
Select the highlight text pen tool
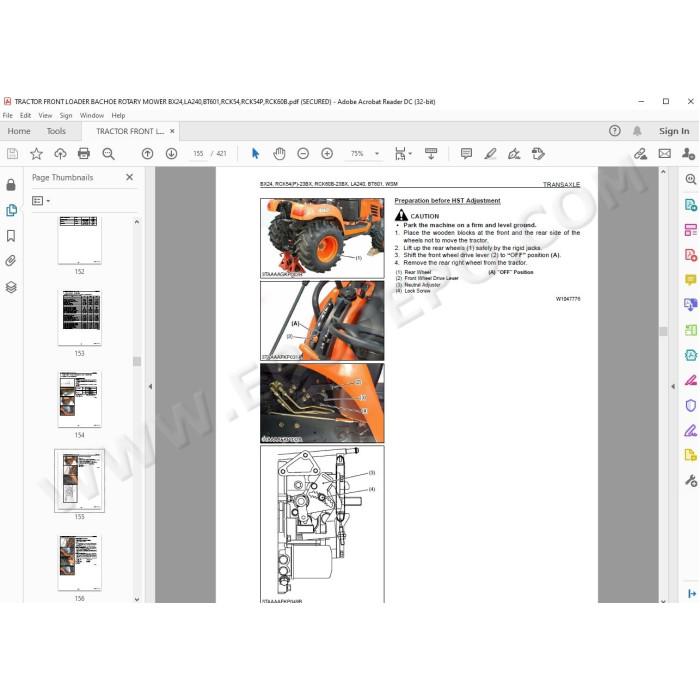(490, 154)
